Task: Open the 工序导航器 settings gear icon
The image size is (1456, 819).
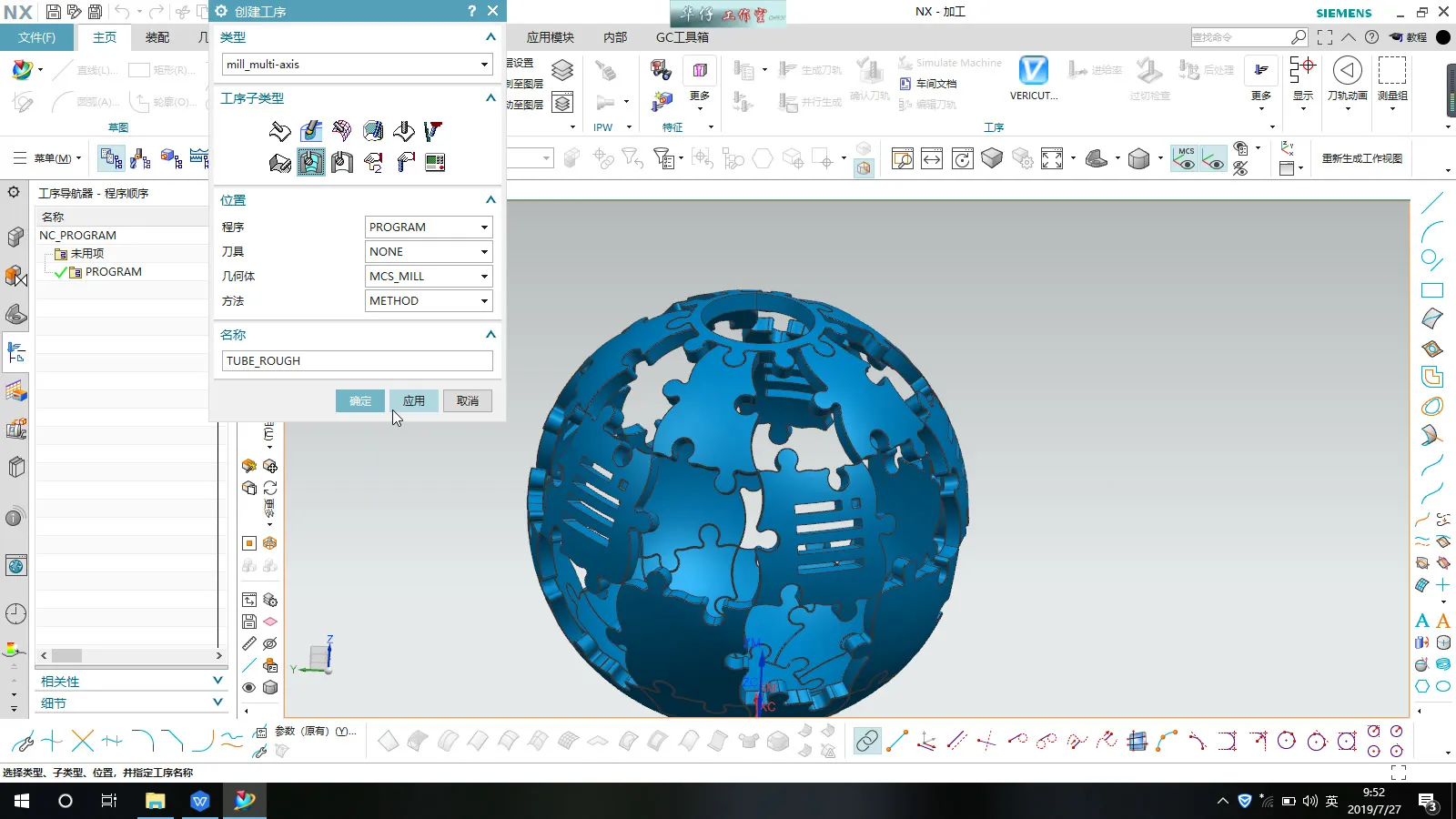Action: 14,193
